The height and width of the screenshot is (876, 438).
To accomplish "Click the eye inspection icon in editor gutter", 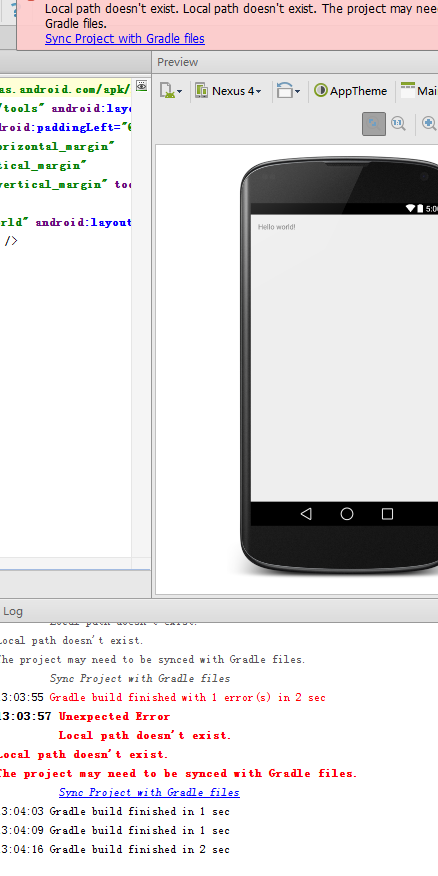I will pos(142,86).
